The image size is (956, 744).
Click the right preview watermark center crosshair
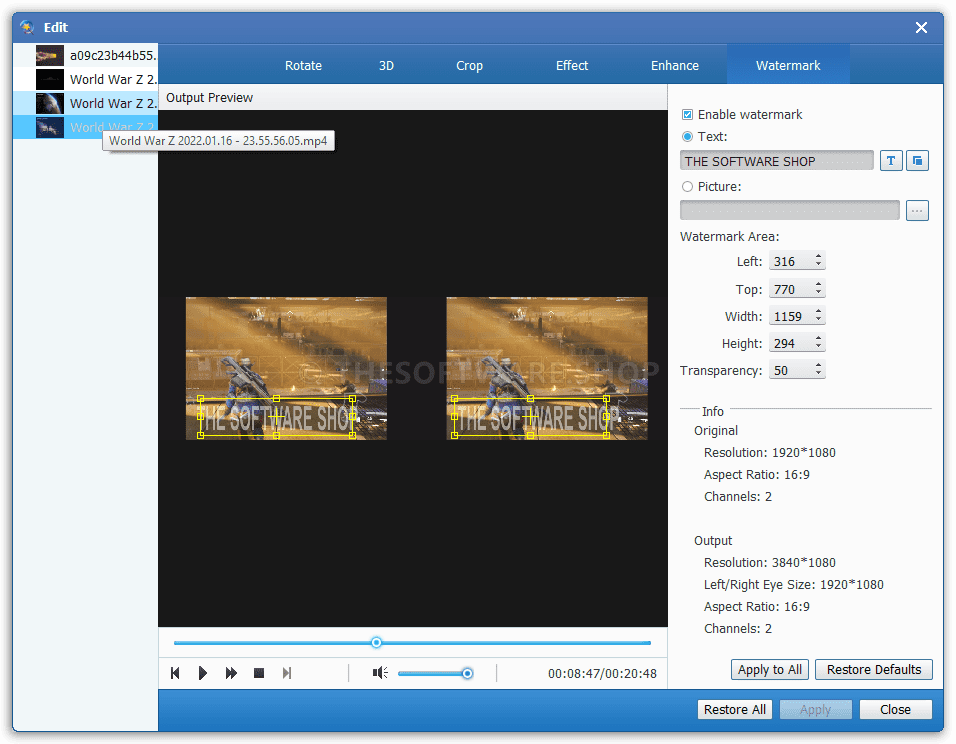point(530,417)
